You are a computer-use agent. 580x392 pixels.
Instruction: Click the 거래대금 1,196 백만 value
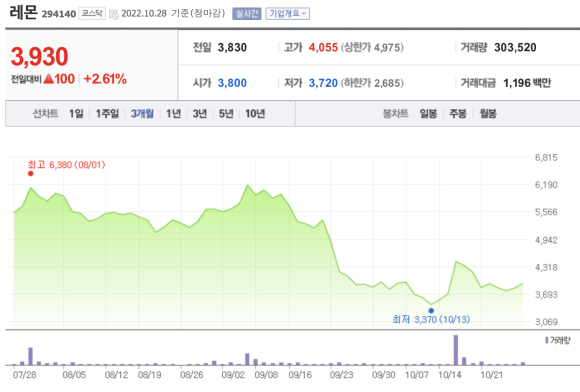527,83
